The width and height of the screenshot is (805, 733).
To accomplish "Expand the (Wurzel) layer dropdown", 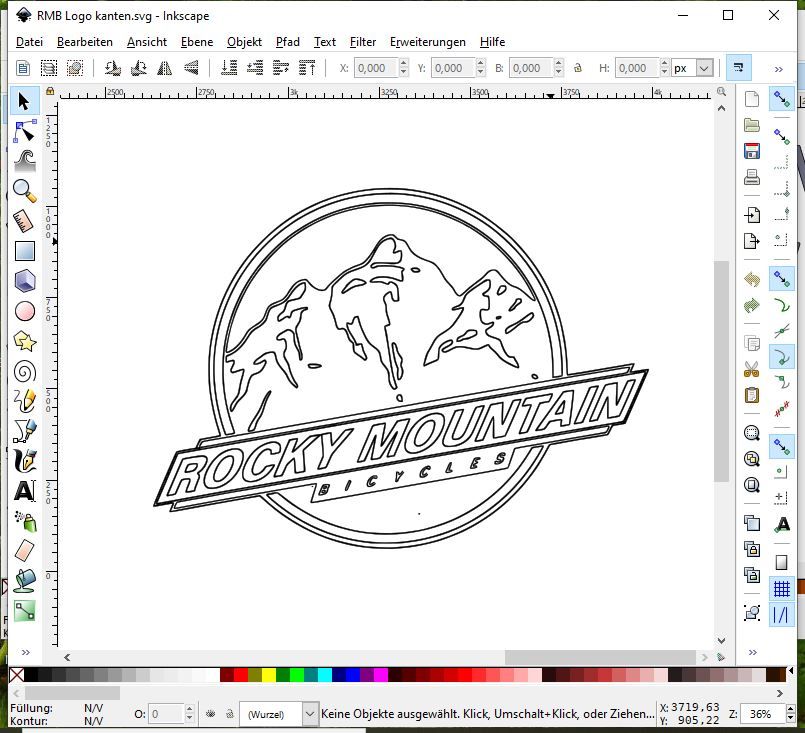I will coord(309,714).
